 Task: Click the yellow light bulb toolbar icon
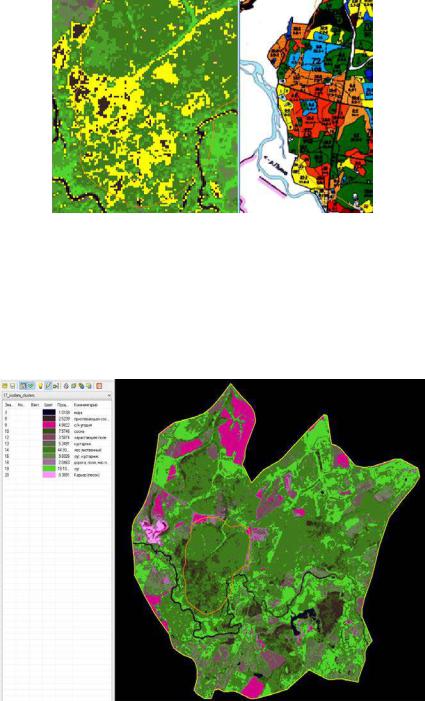(x=40, y=386)
